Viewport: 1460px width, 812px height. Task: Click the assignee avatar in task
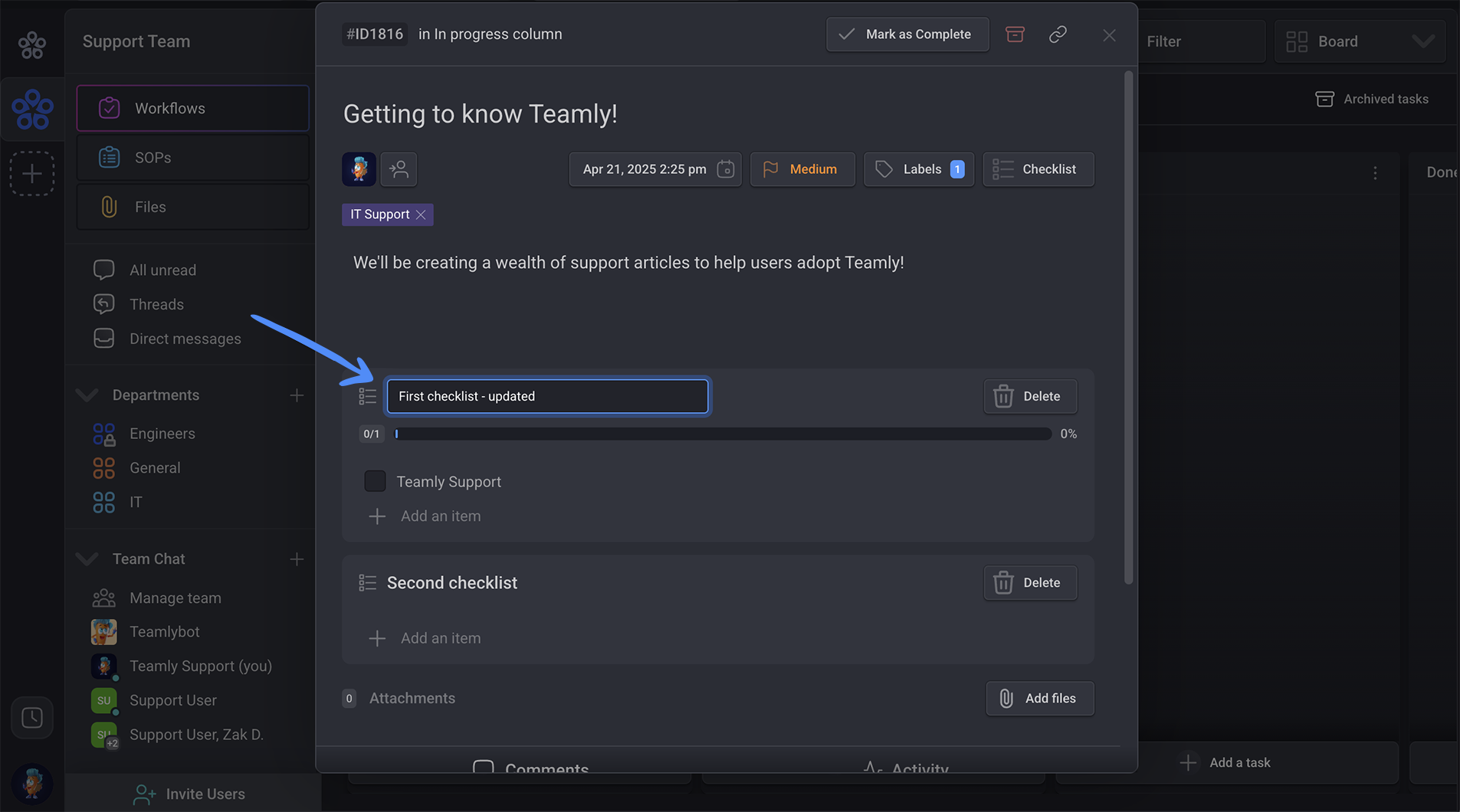[359, 169]
